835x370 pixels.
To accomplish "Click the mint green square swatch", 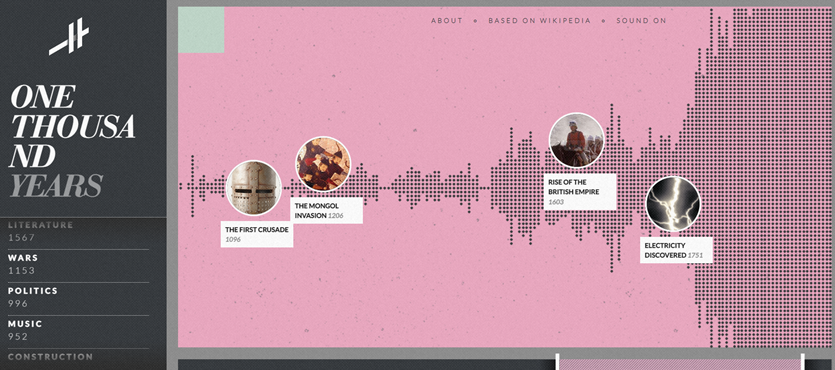I will point(201,30).
